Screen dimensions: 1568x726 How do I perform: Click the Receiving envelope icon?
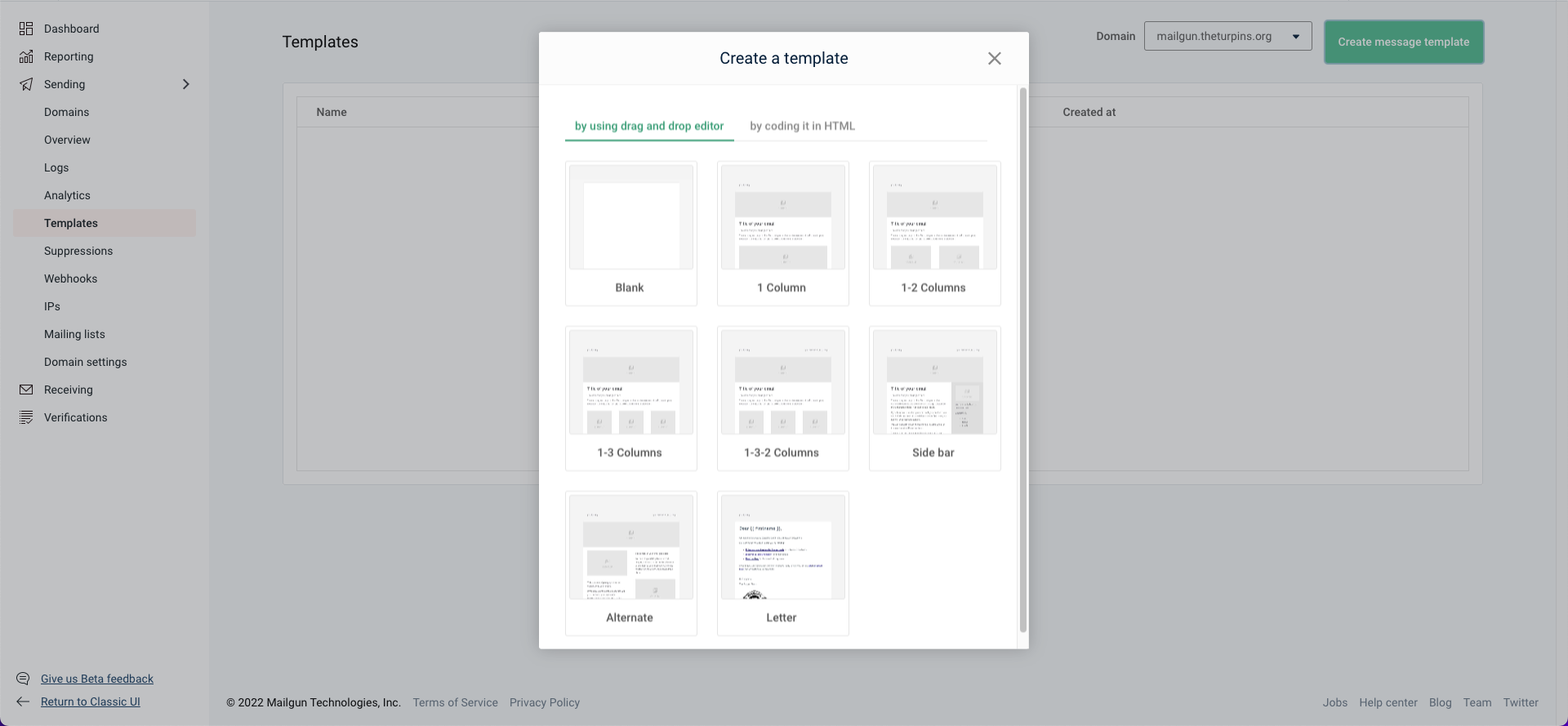pos(26,390)
